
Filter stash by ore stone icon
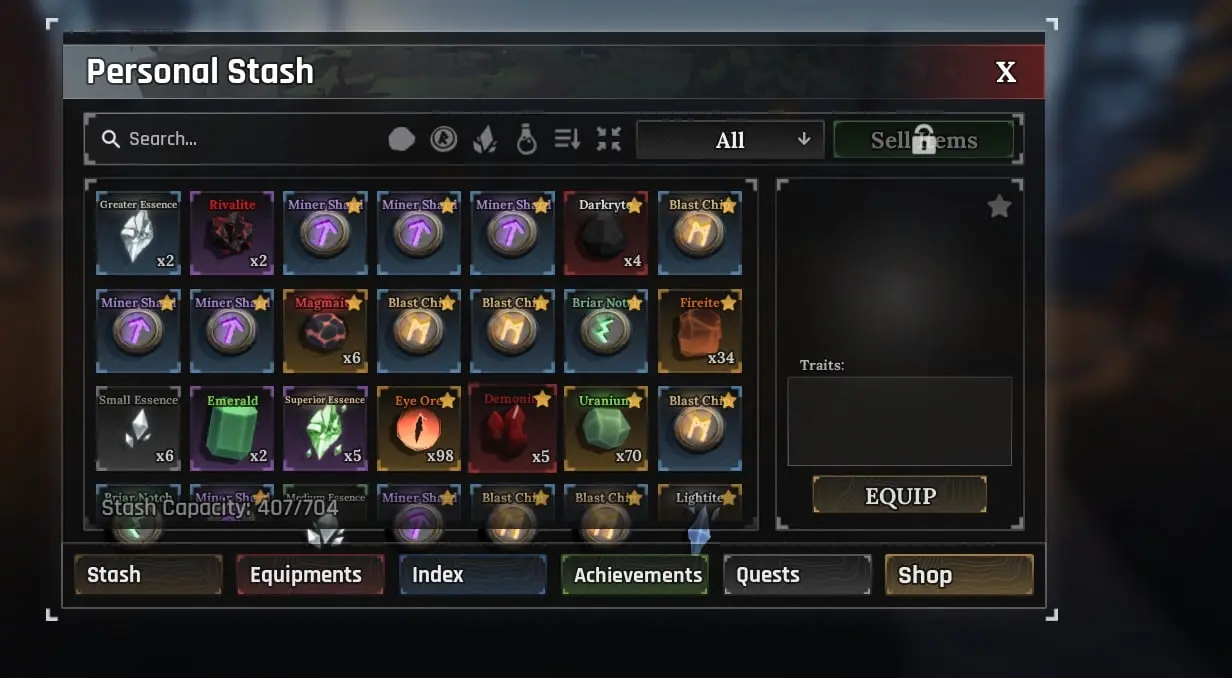[x=402, y=139]
